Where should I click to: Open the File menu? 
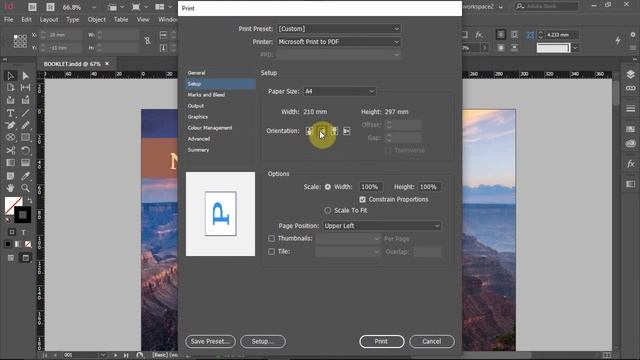pyautogui.click(x=9, y=19)
